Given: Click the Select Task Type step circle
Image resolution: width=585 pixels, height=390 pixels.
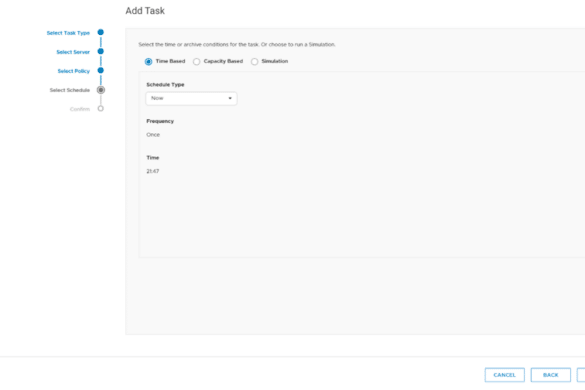Looking at the screenshot, I should (x=101, y=32).
